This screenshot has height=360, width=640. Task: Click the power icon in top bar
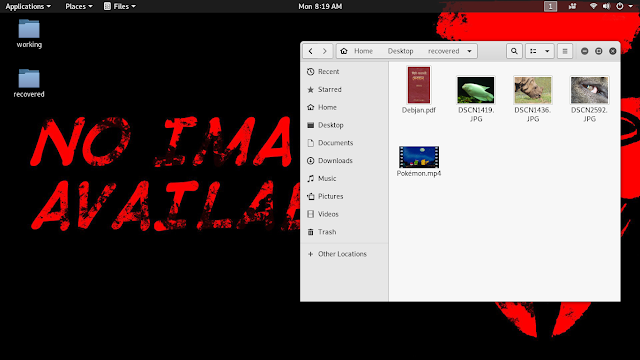620,6
